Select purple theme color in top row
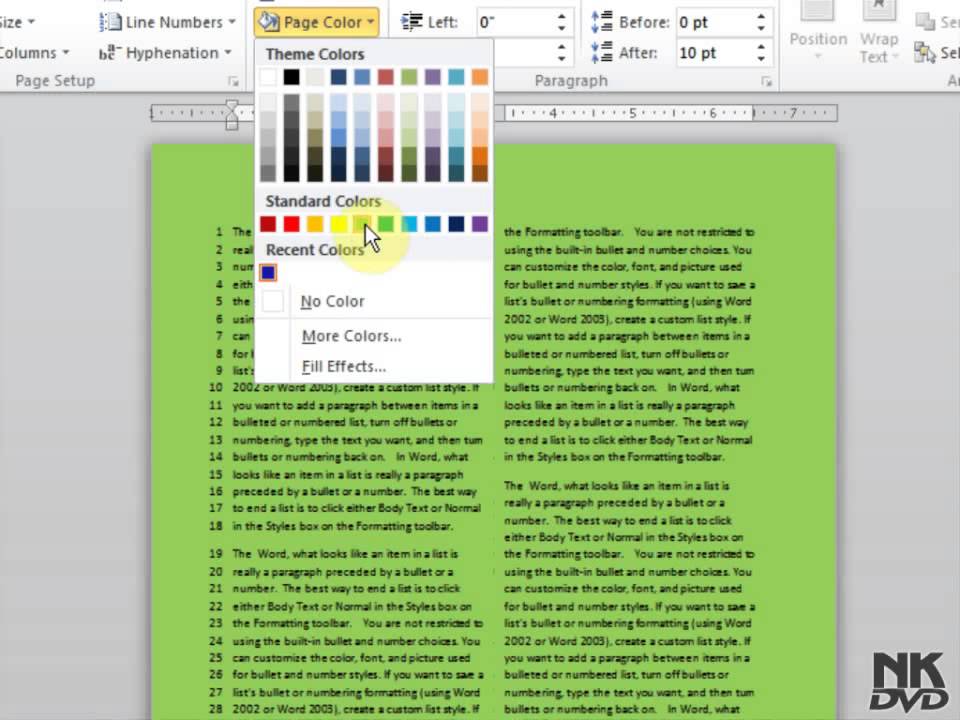 pos(433,77)
